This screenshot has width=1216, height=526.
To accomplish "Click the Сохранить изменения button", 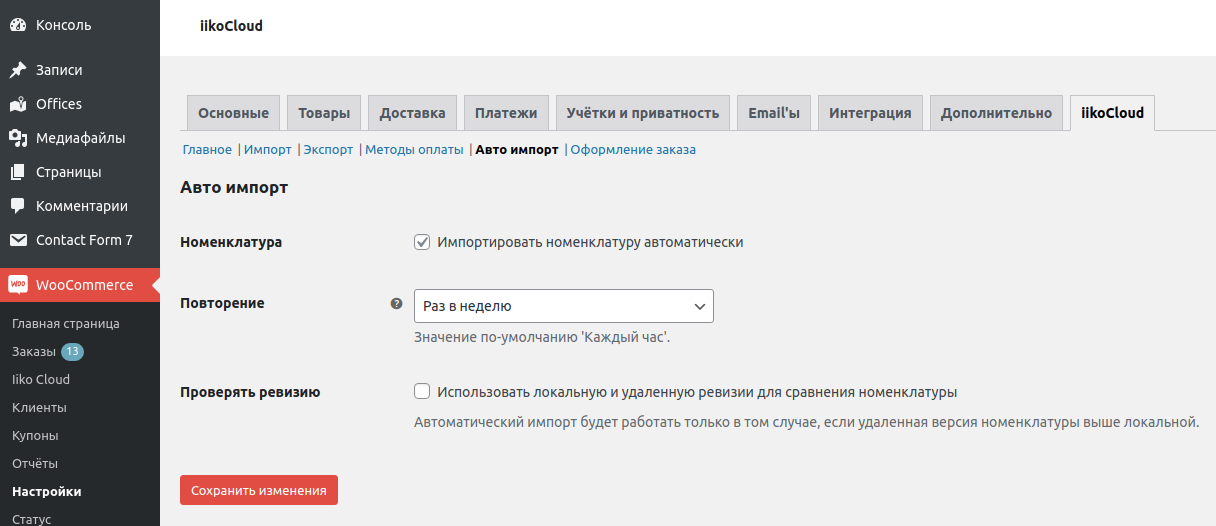I will point(259,490).
